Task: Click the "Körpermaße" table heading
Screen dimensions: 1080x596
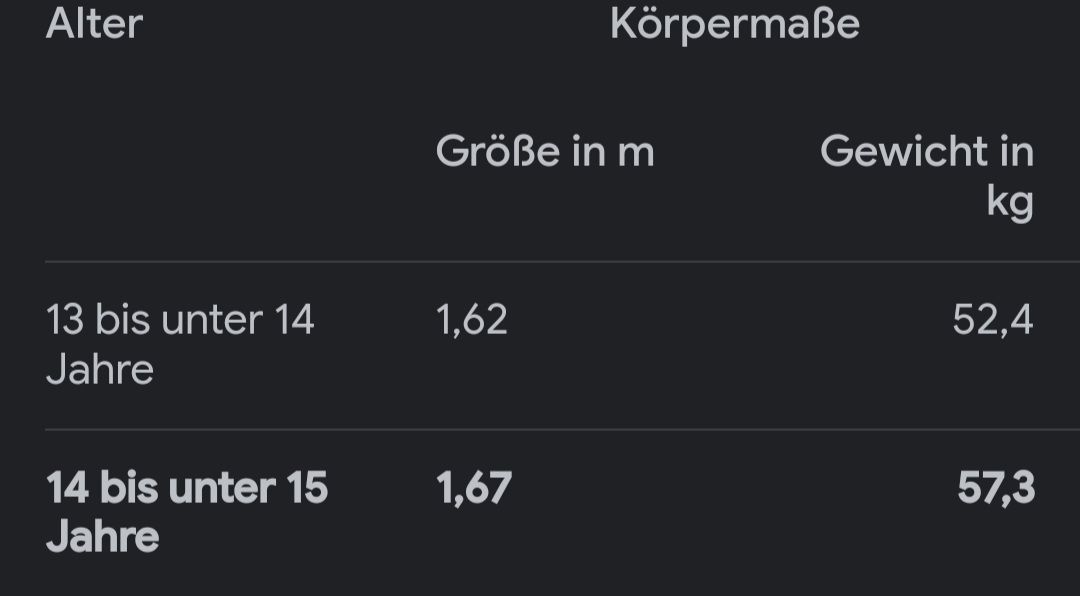Action: point(734,24)
